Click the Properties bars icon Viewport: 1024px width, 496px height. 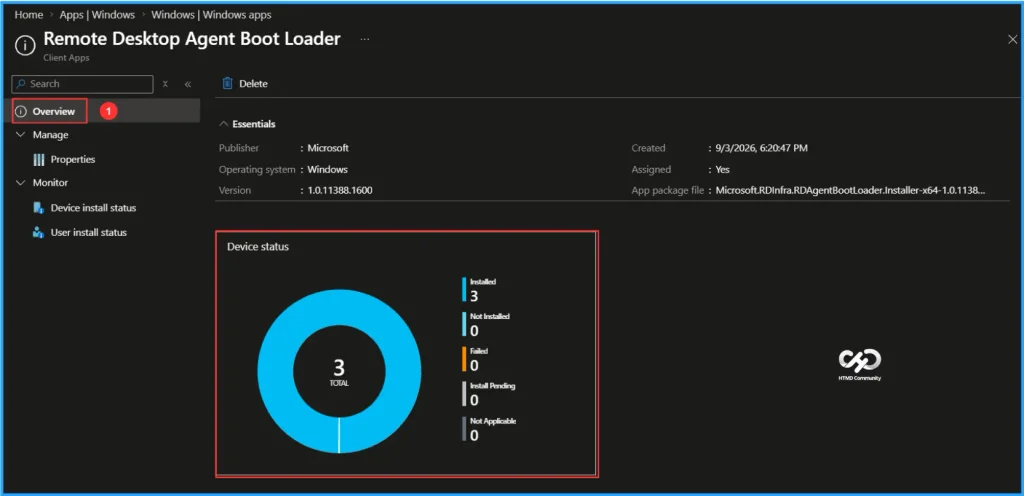(x=39, y=159)
